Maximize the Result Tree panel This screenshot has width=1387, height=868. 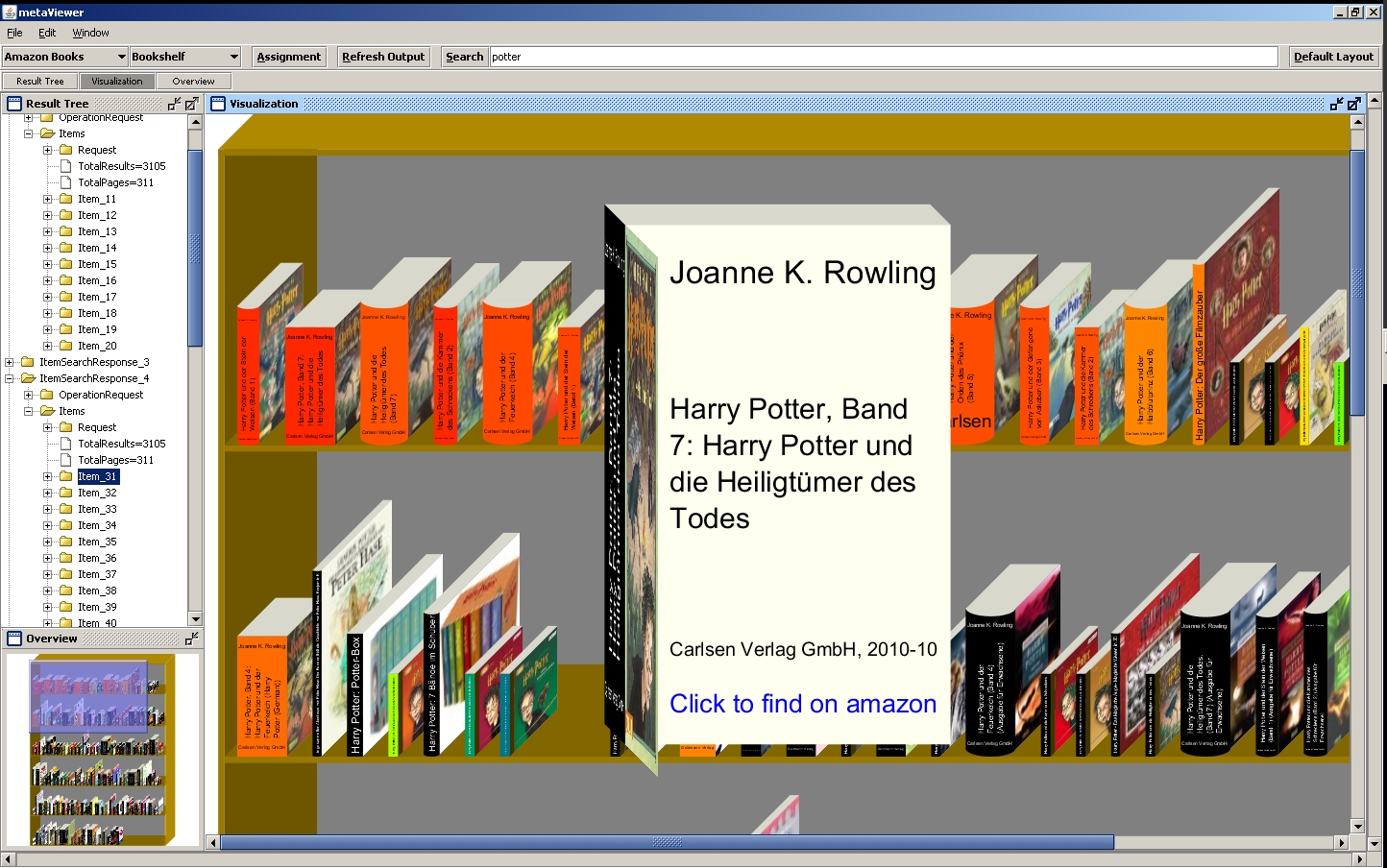pos(191,104)
